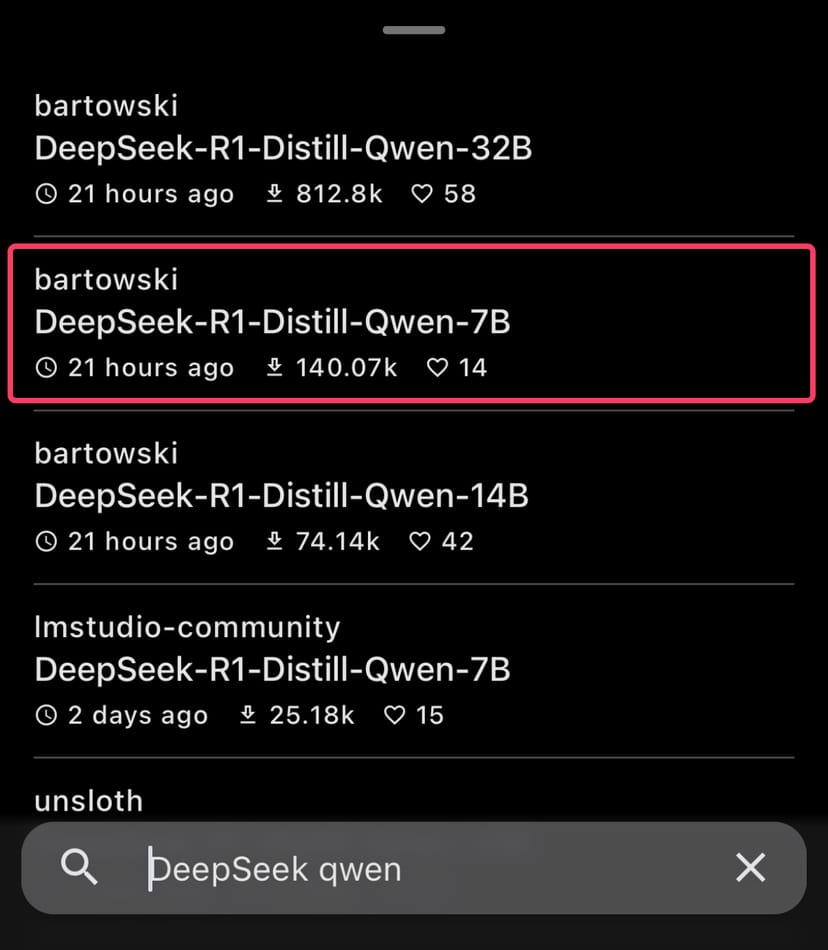Open bartowski DeepSeek-R1-Distill-Qwen-32B model
Screen dimensions: 828x950
[x=283, y=149]
